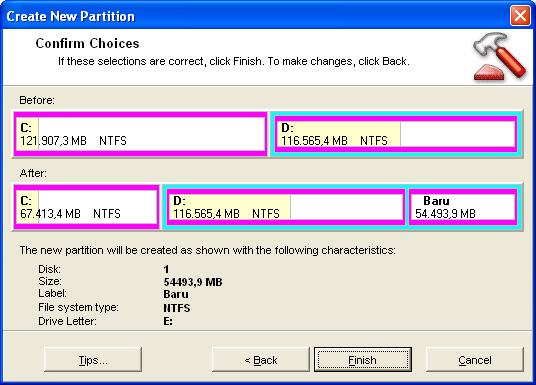Go back with the < Back button

pyautogui.click(x=260, y=360)
